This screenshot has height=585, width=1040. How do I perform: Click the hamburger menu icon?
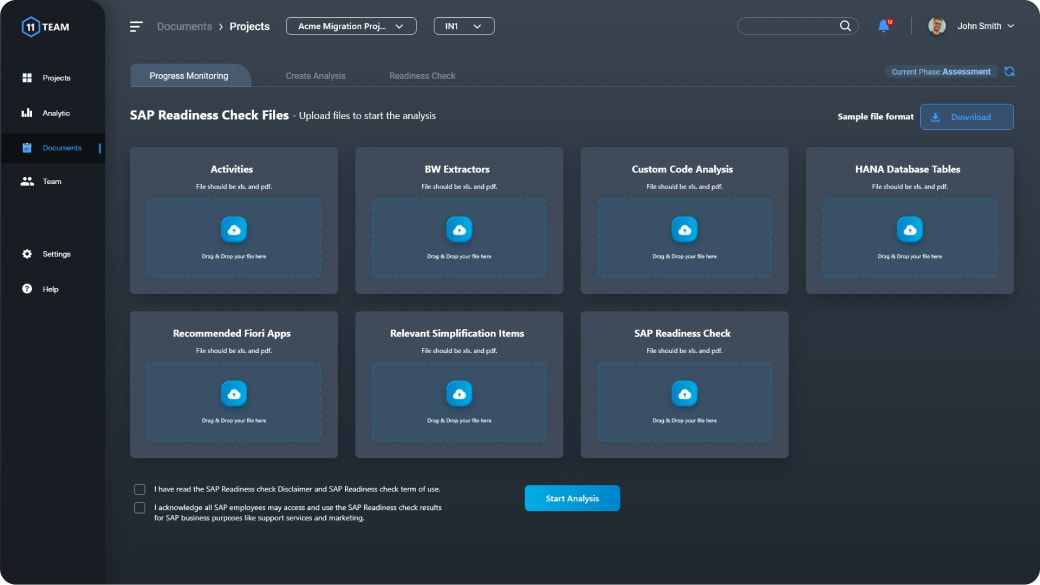pos(136,27)
